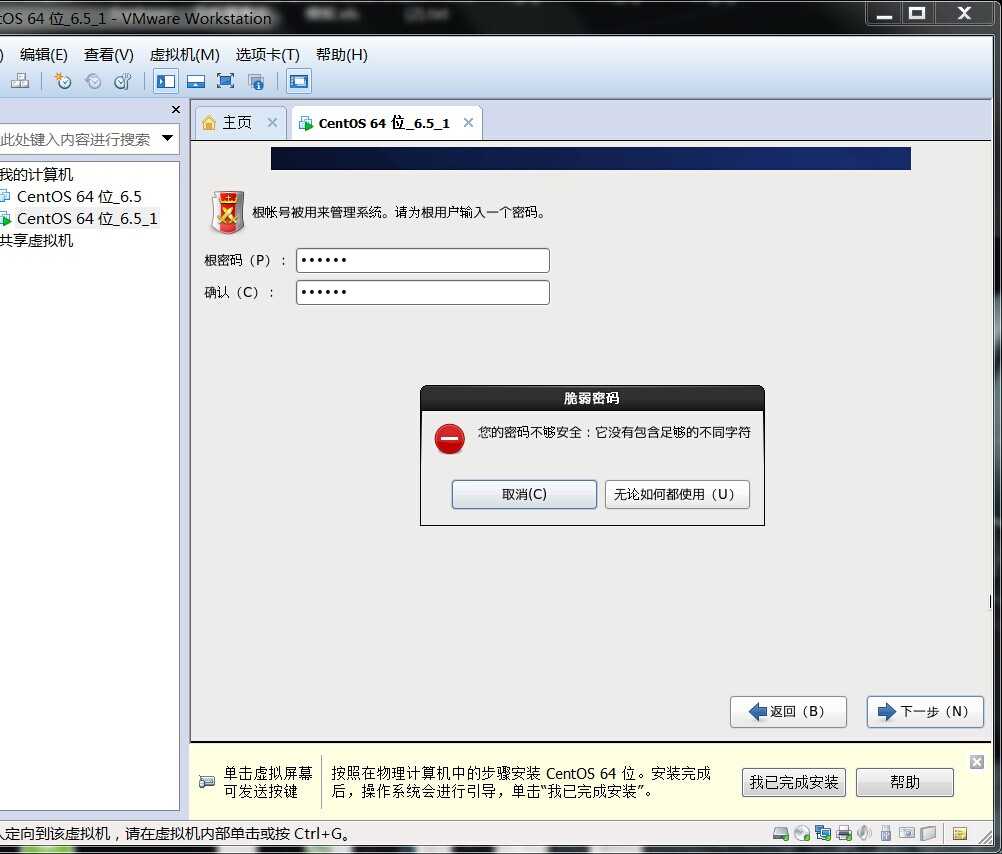Click the 我已完成安装 button

[794, 782]
